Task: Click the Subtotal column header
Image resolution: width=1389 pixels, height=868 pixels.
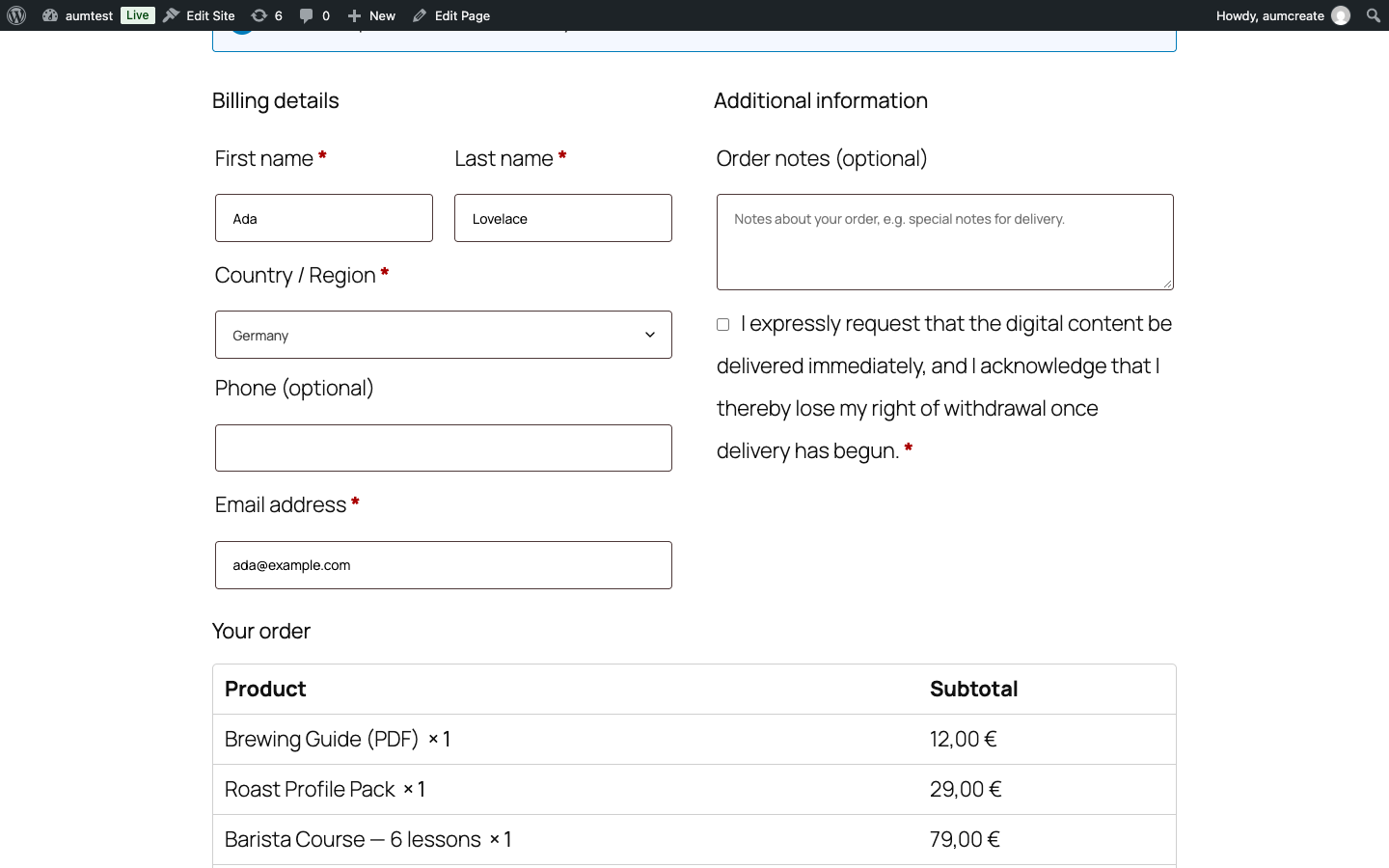Action: click(973, 689)
